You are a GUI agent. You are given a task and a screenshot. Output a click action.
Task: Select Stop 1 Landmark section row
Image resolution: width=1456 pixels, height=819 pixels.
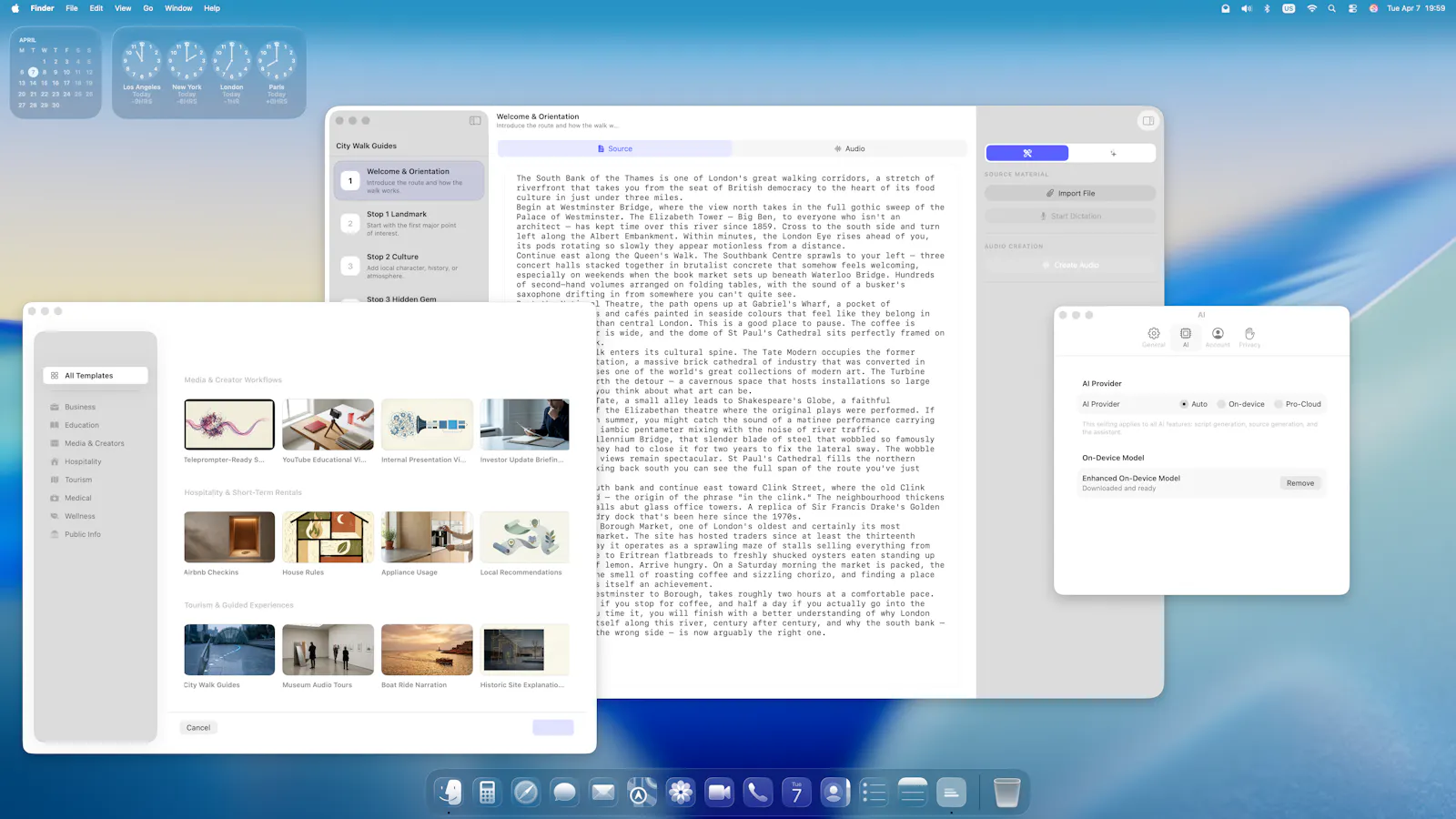point(409,223)
